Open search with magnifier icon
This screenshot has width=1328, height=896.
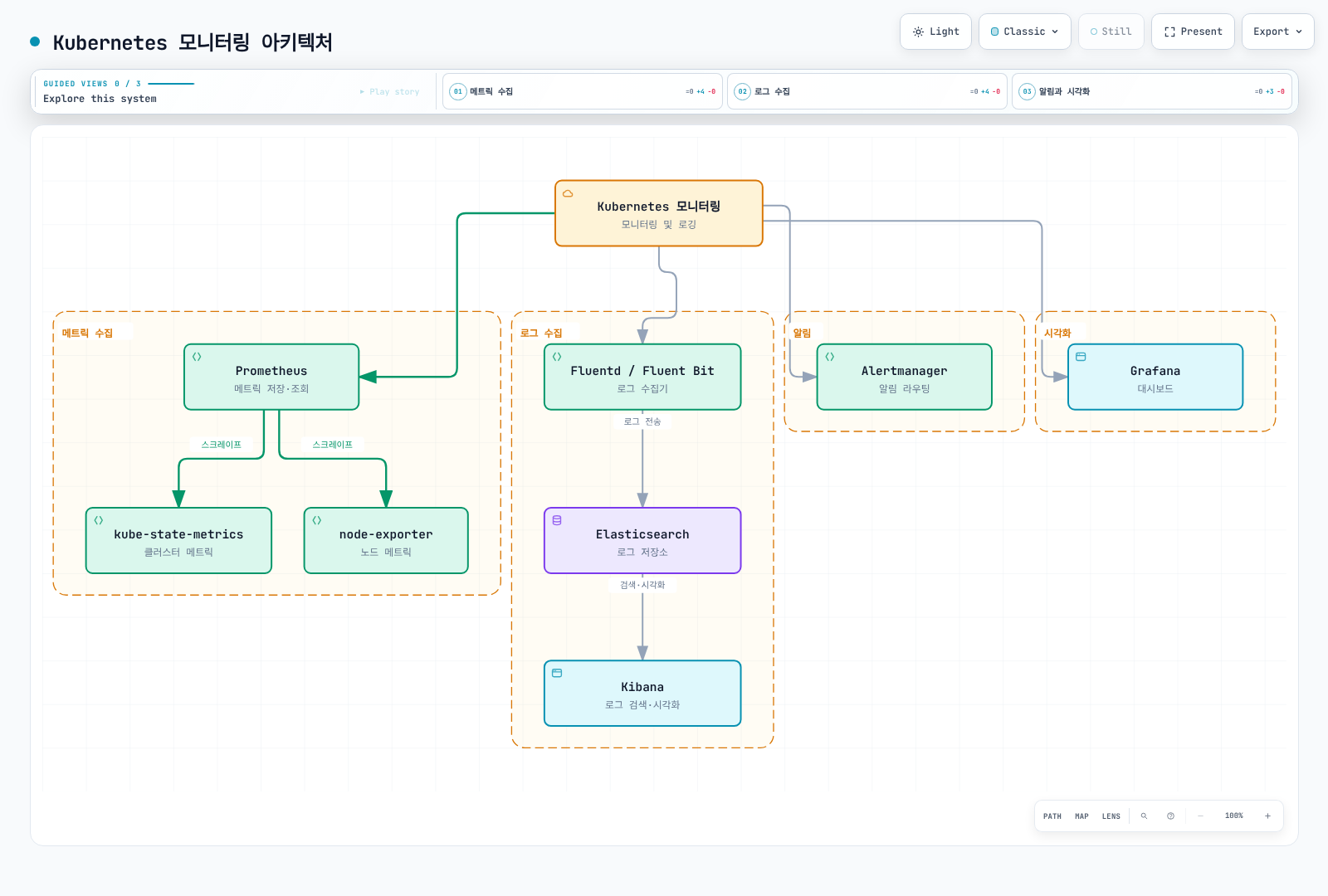(x=1144, y=816)
